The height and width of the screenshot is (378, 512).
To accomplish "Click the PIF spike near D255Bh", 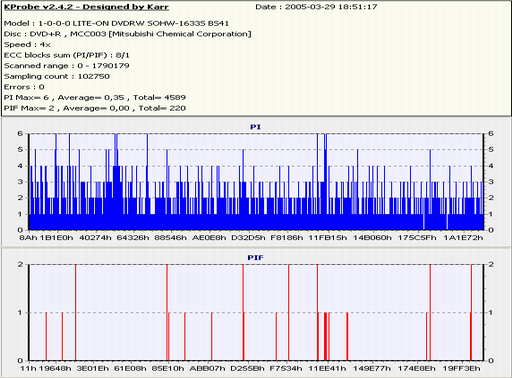I will 243,313.
